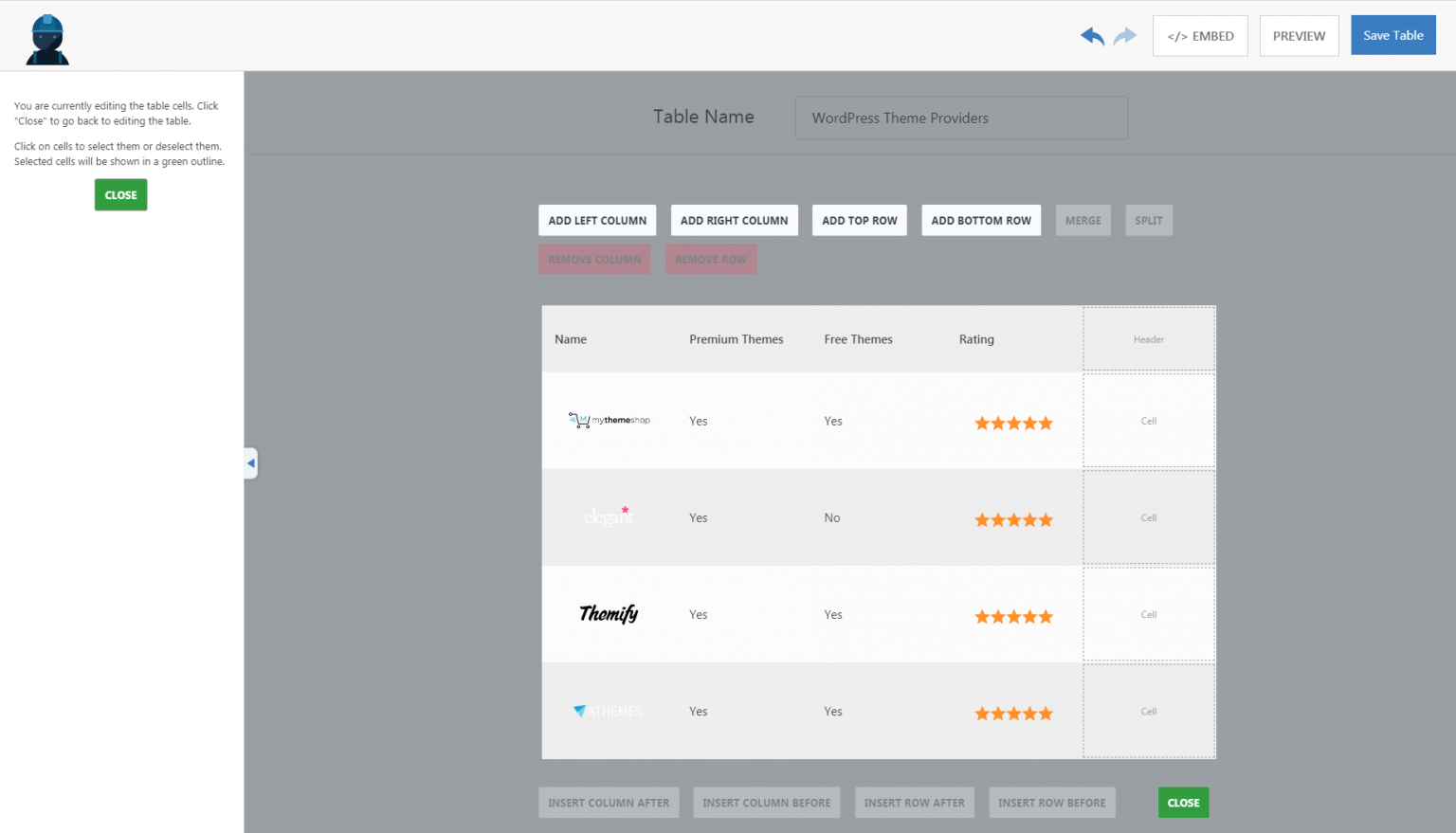
Task: Close cell editing below the table
Action: 1183,803
